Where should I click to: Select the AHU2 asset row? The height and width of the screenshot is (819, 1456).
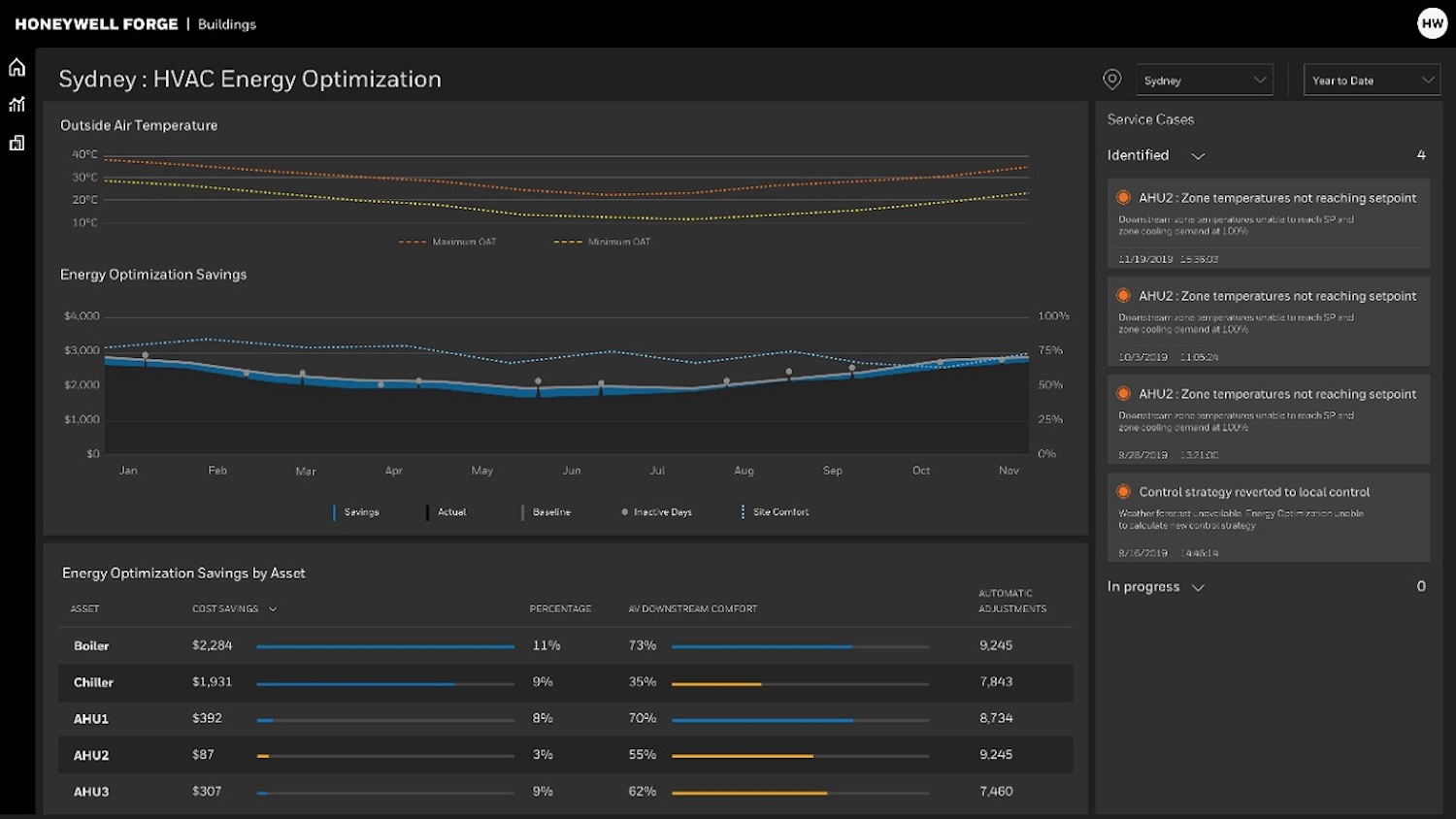coord(566,755)
